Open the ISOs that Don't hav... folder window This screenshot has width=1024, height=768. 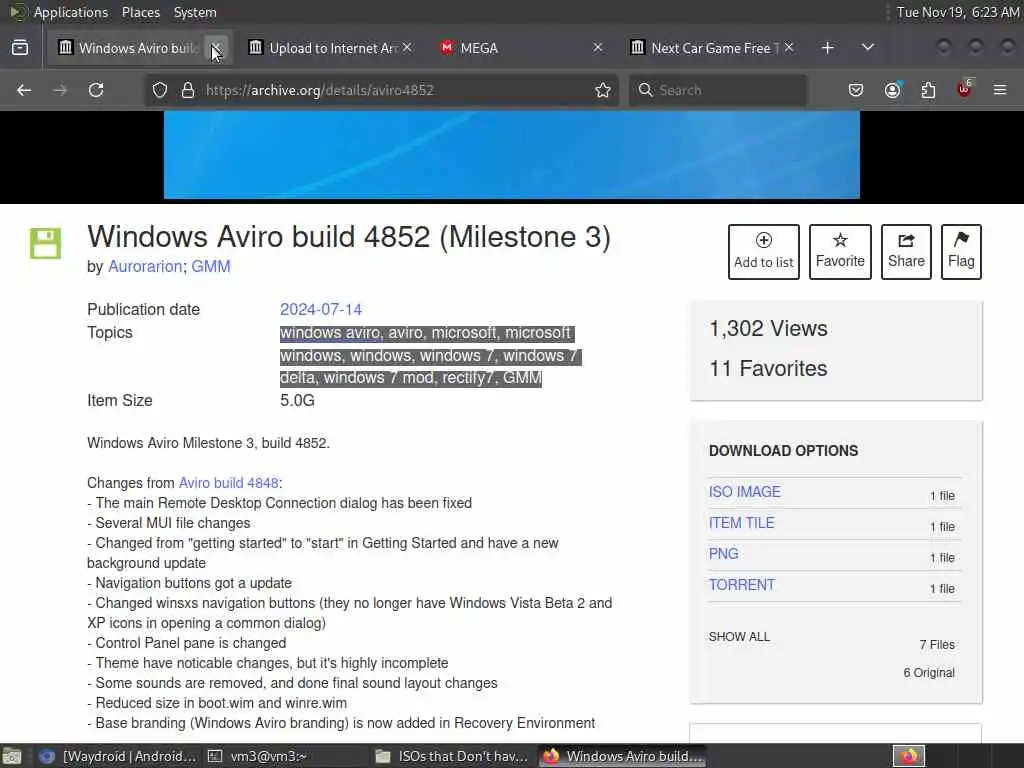point(453,756)
